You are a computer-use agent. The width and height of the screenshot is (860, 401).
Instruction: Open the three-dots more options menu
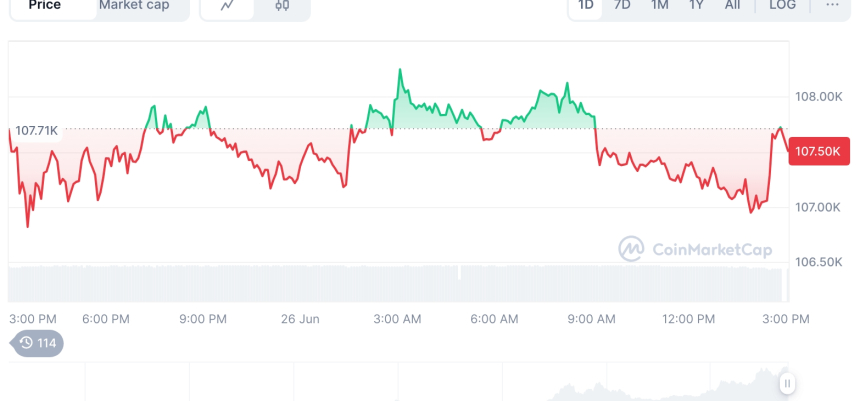pos(832,6)
